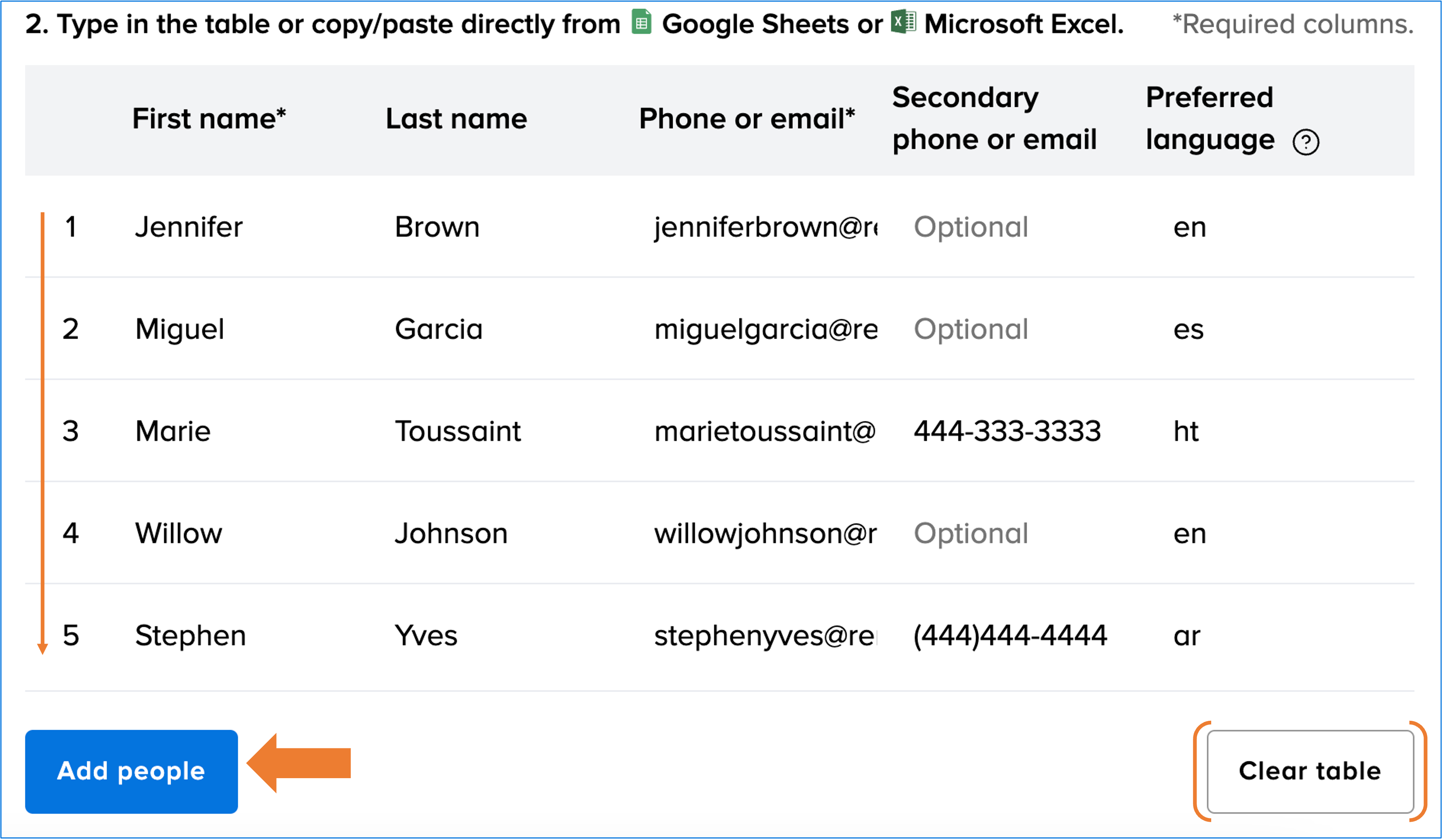Click secondary phone (444)444-4444 cell
The image size is (1443, 840).
(1010, 636)
